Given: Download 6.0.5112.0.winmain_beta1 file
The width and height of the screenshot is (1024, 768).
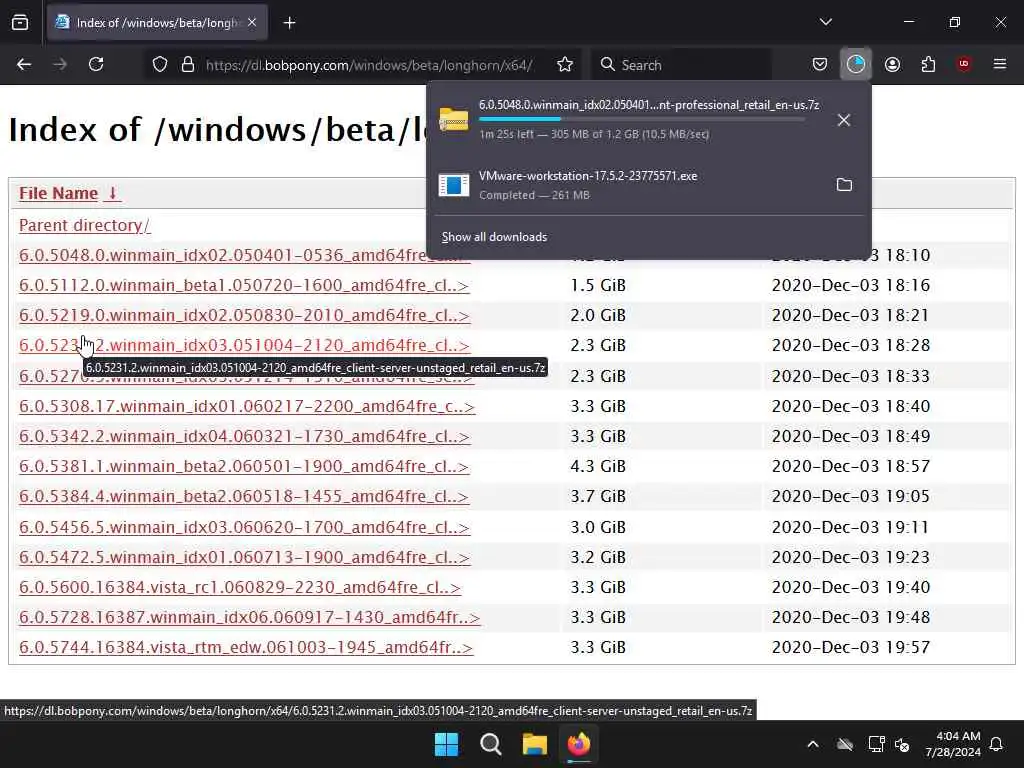Looking at the screenshot, I should coord(244,285).
